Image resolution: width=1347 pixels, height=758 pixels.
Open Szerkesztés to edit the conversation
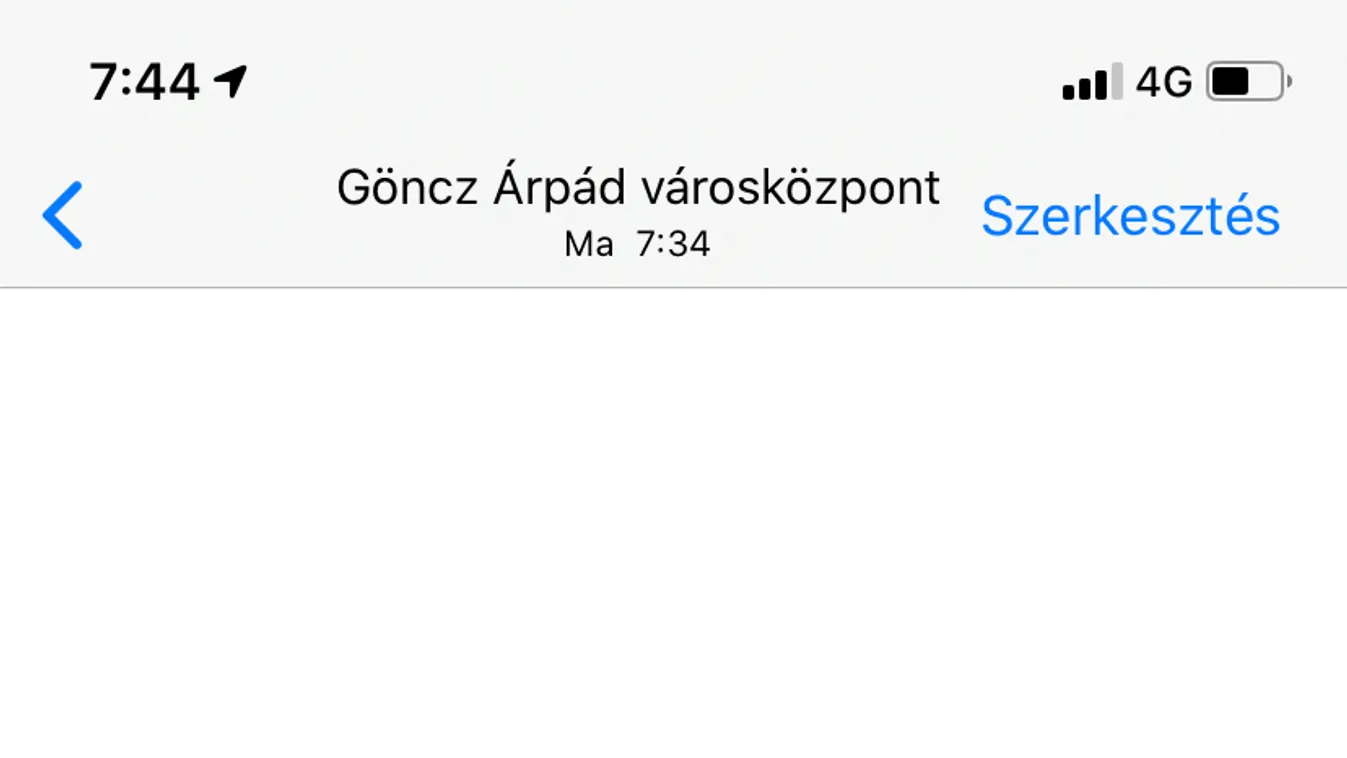click(x=1129, y=215)
